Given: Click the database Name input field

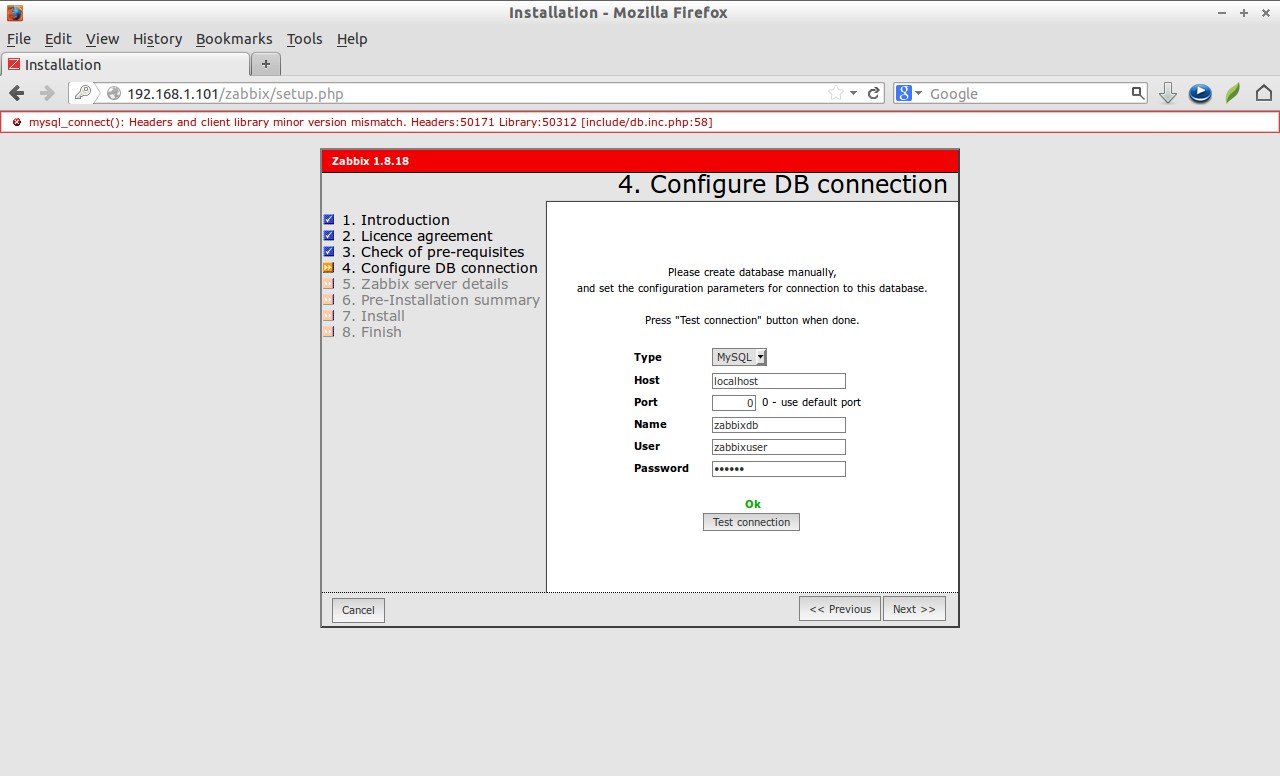Looking at the screenshot, I should coord(779,425).
